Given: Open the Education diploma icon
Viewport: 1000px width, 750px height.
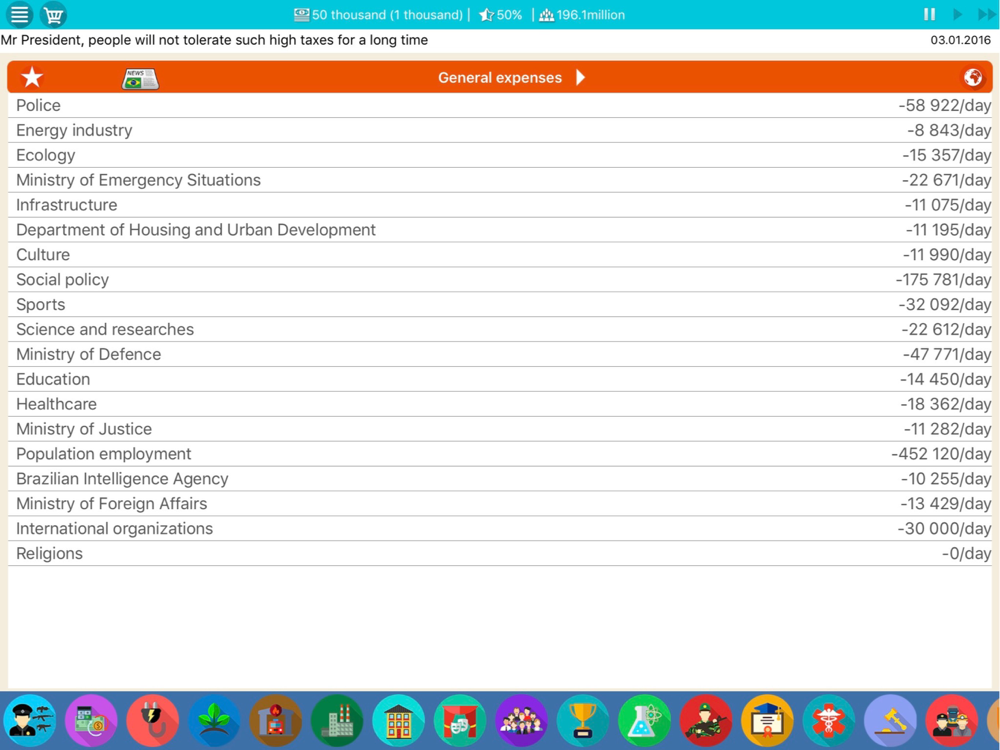Looking at the screenshot, I should (x=768, y=721).
